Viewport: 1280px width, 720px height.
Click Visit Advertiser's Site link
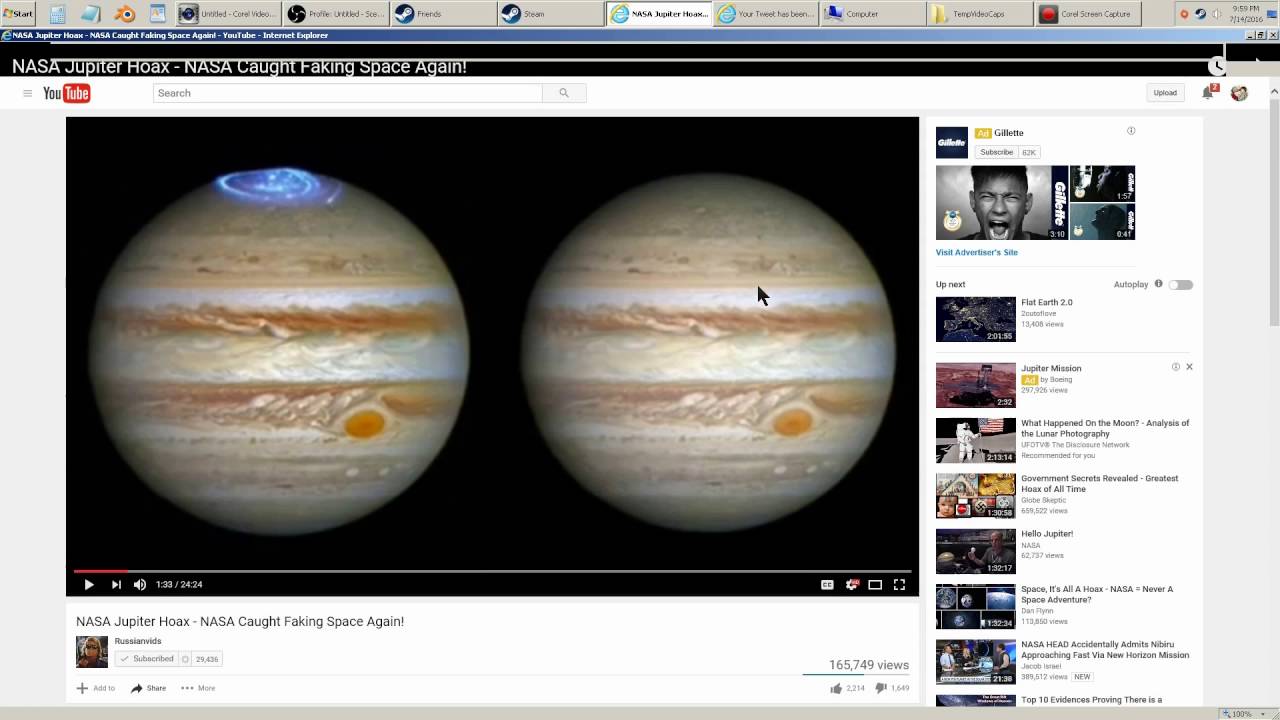pyautogui.click(x=977, y=252)
